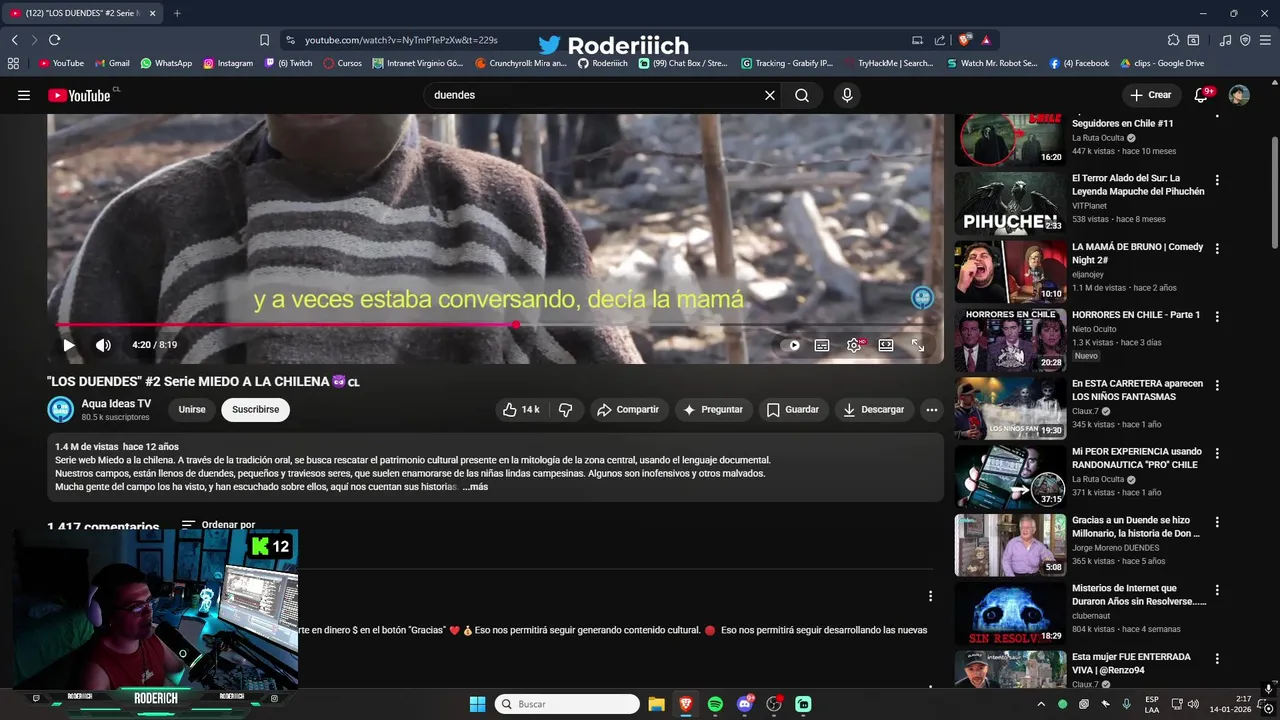Open options for En ESTA CARRETERA video
Screen dimensions: 1280x720
(x=1217, y=385)
